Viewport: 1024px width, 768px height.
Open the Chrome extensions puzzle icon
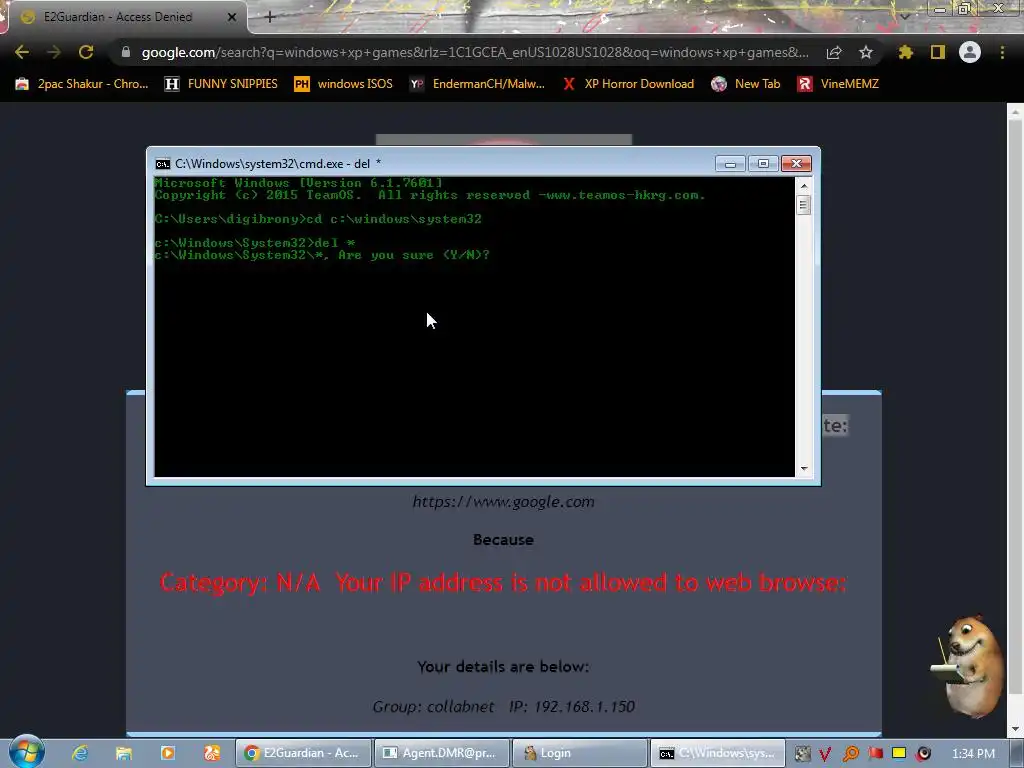click(x=905, y=52)
